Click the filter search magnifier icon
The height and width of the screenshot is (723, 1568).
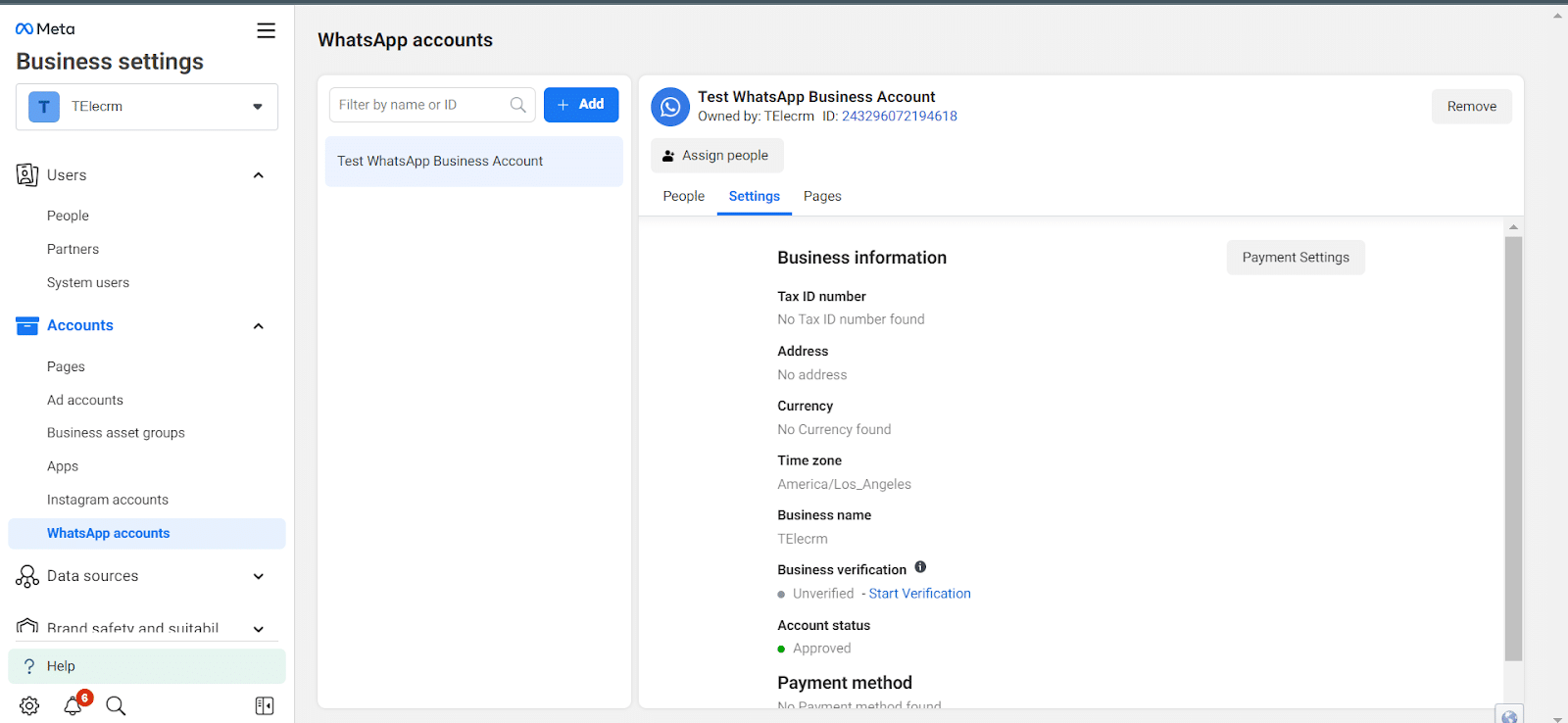click(518, 105)
